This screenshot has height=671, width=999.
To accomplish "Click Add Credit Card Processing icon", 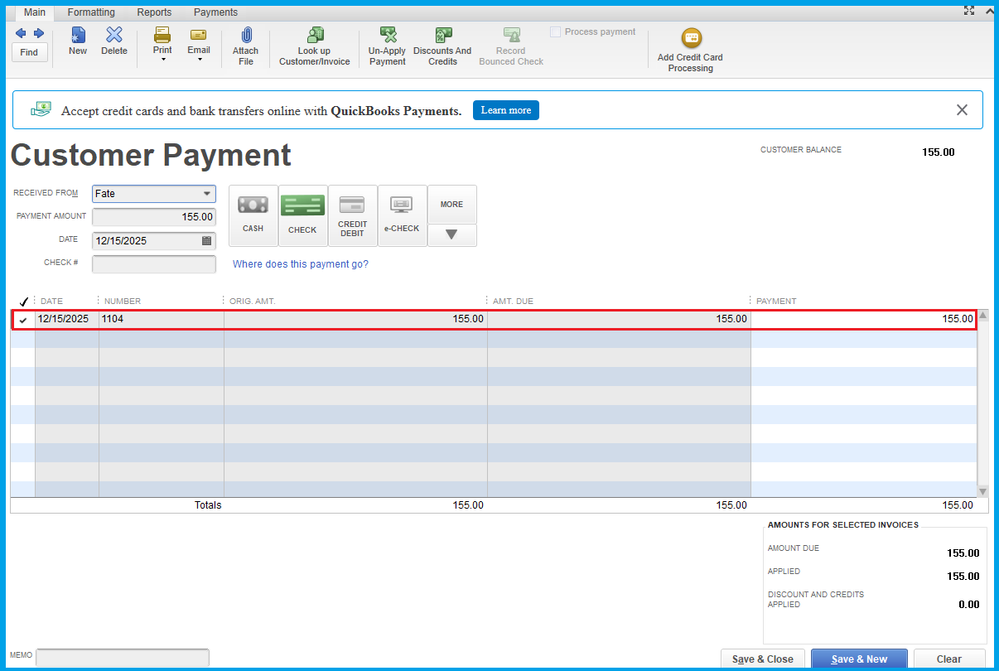I will click(690, 39).
